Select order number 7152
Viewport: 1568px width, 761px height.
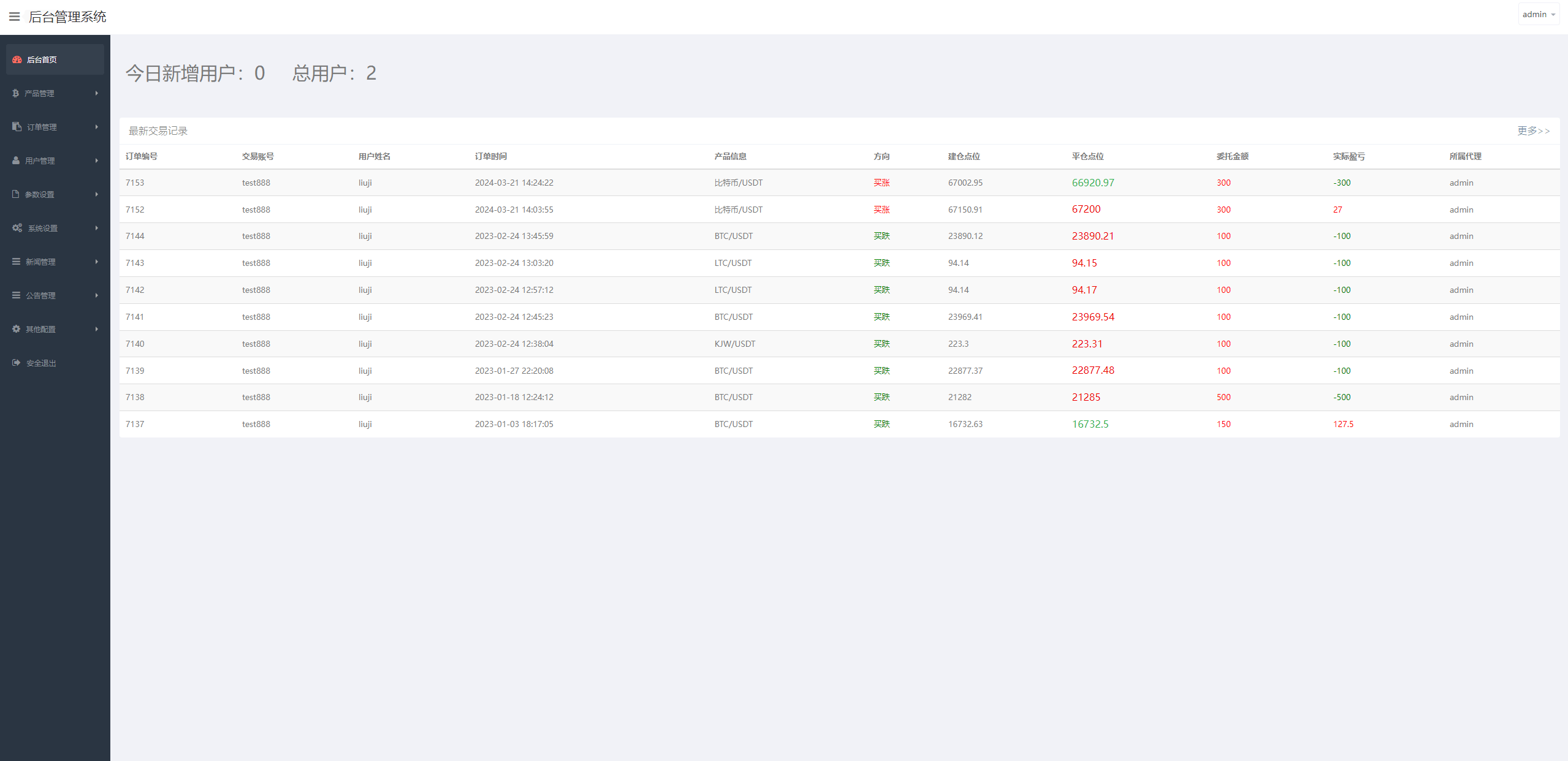click(135, 210)
